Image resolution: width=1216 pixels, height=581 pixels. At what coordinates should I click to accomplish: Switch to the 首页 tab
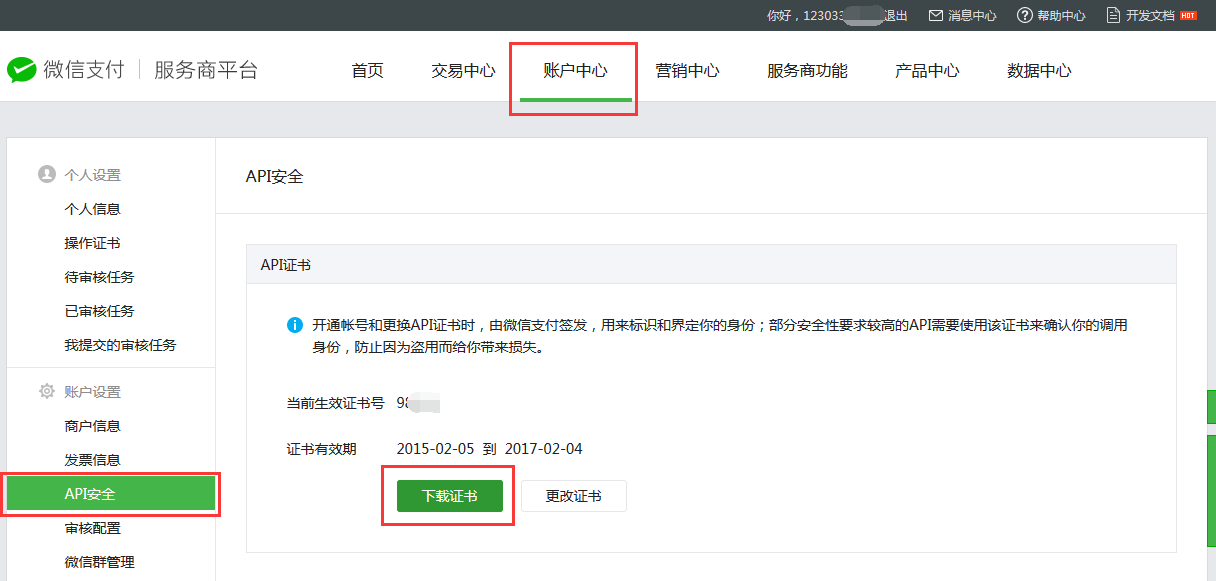[367, 71]
